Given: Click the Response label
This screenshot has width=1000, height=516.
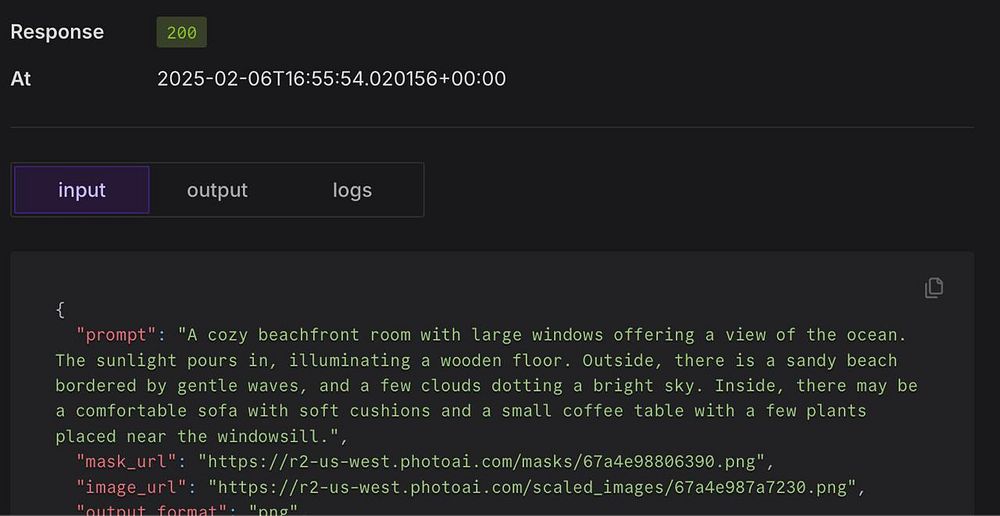Looking at the screenshot, I should pos(57,32).
